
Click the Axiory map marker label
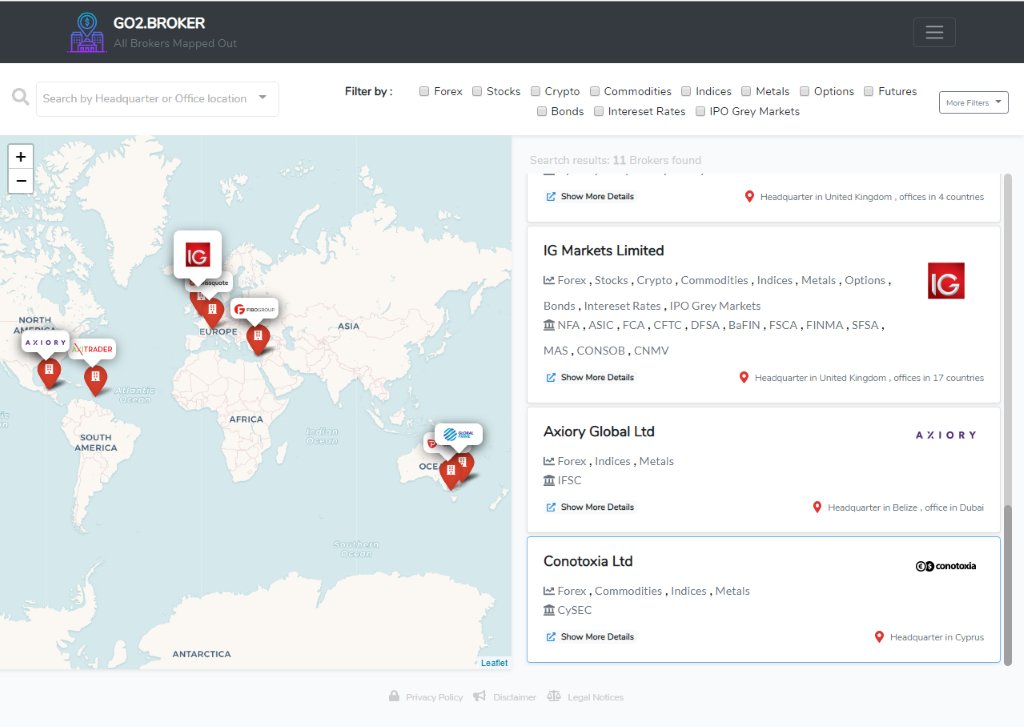click(x=45, y=342)
